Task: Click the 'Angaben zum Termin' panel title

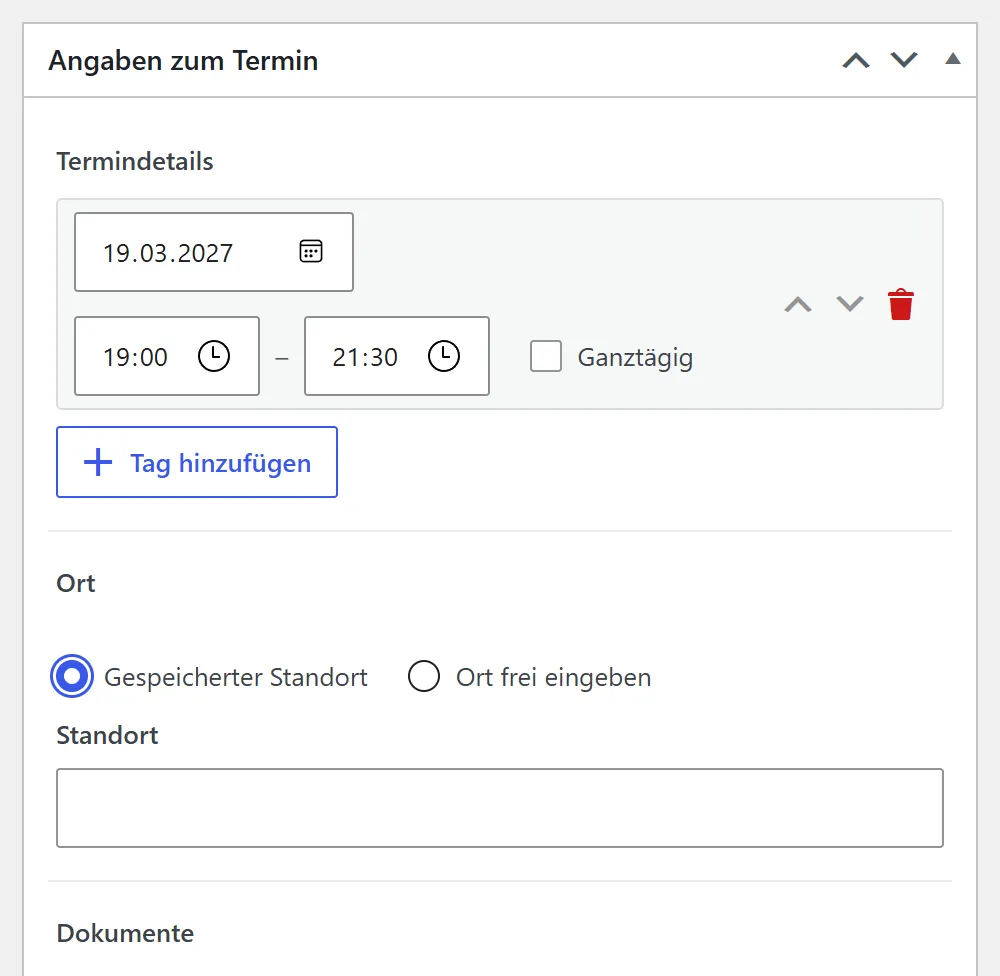Action: pos(184,61)
